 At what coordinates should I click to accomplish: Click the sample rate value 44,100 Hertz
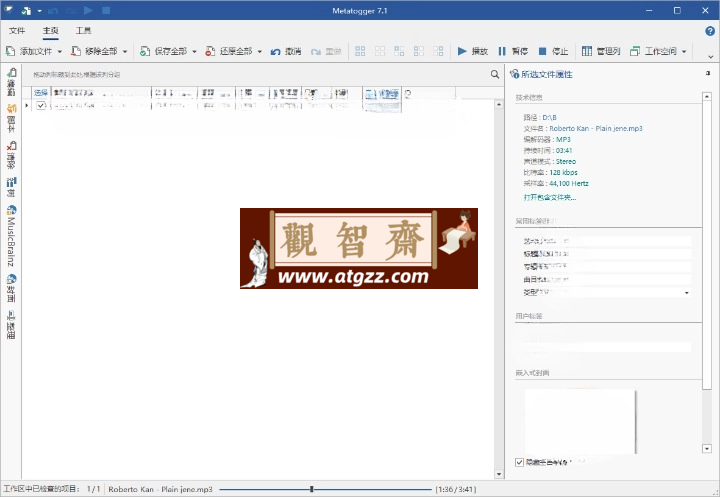(569, 184)
